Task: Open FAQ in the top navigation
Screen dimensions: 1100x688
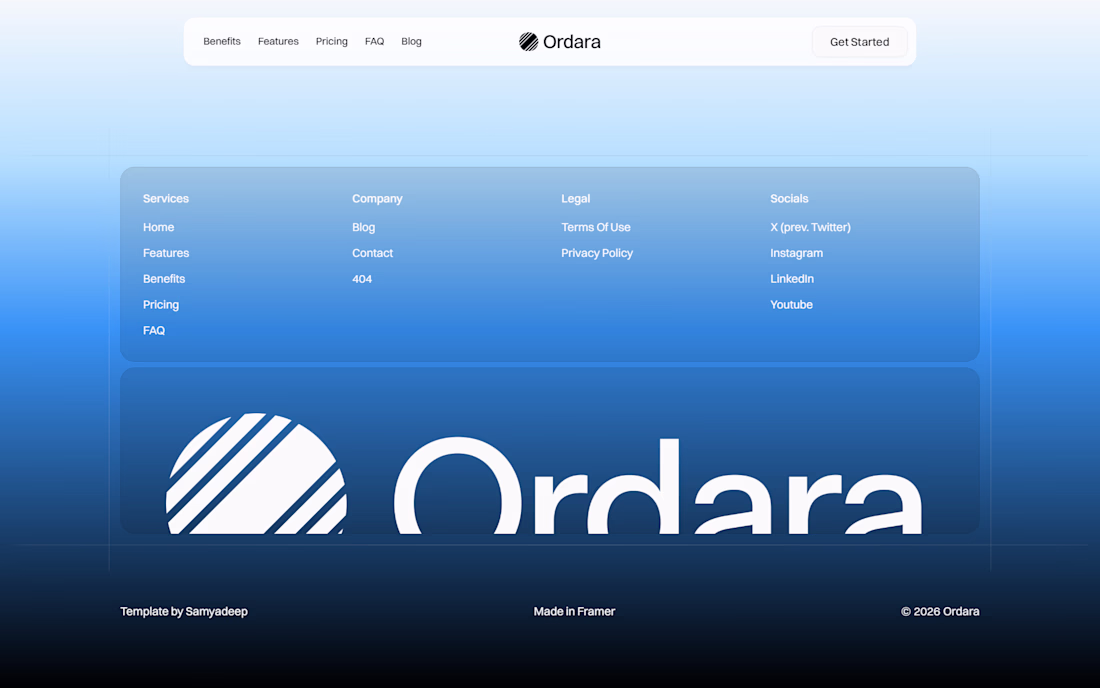Action: point(374,41)
